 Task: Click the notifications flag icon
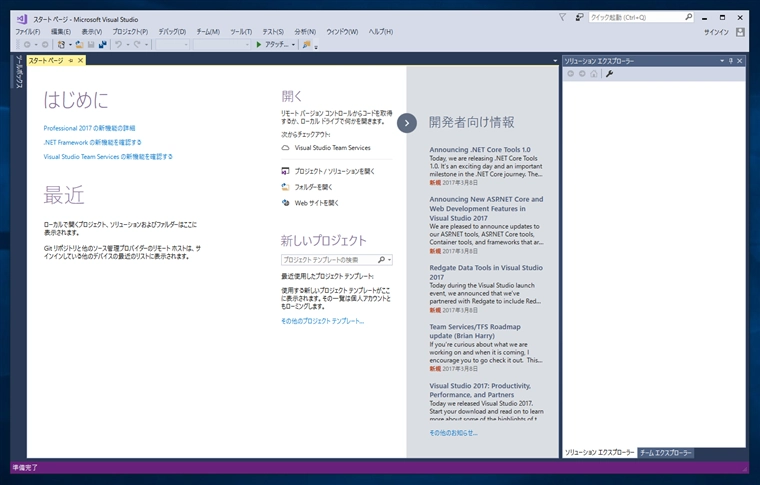click(562, 17)
